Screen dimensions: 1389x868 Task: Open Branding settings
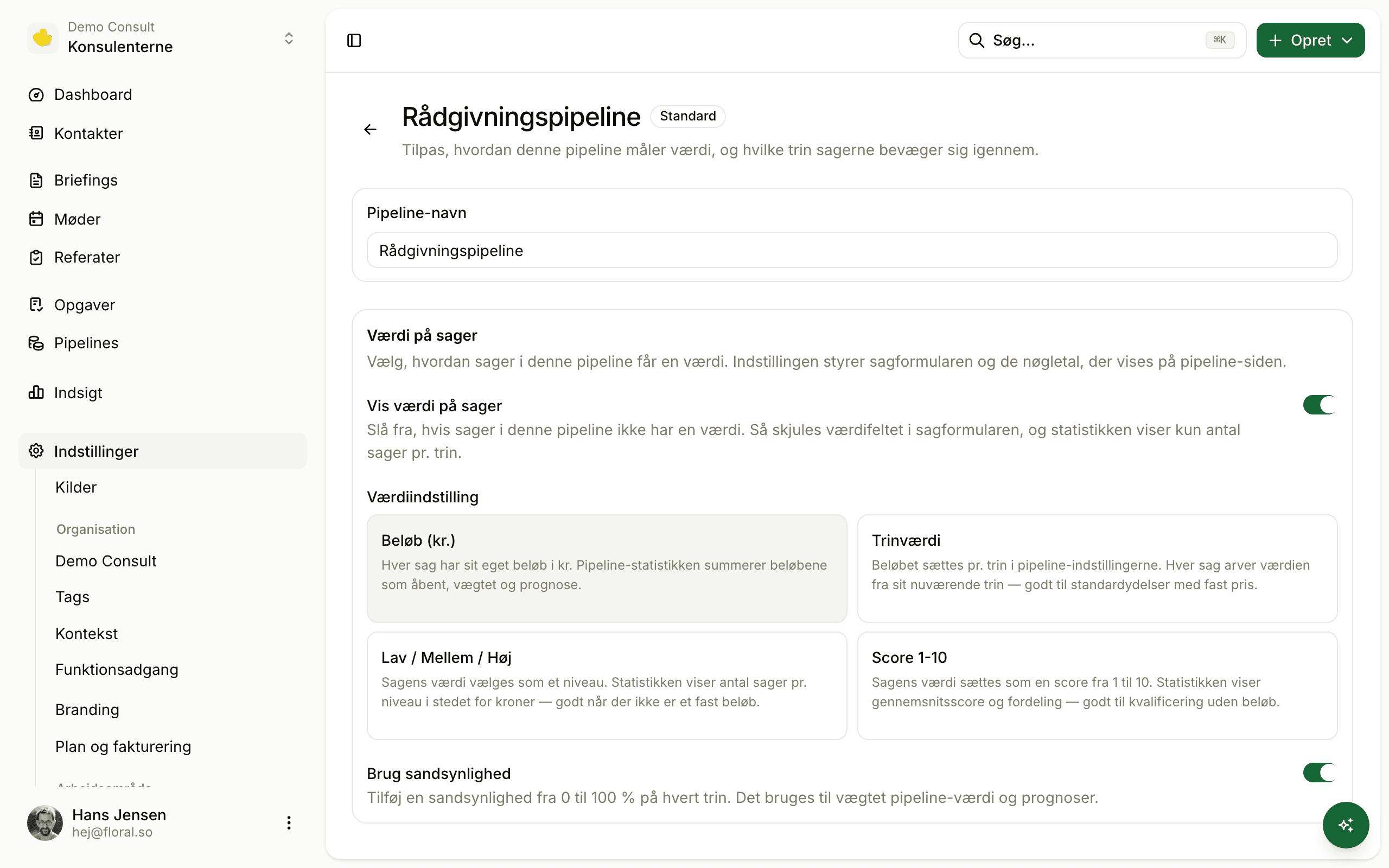click(x=87, y=710)
